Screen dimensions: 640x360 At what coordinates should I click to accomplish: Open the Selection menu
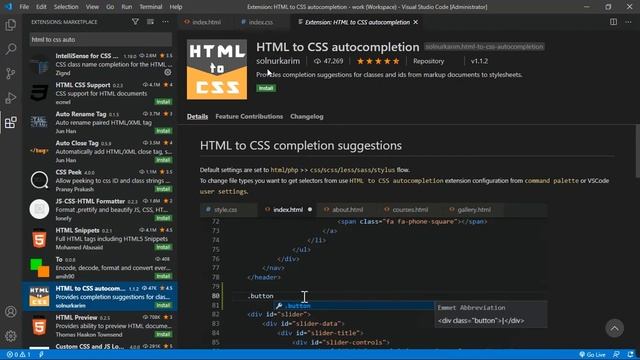click(x=66, y=7)
